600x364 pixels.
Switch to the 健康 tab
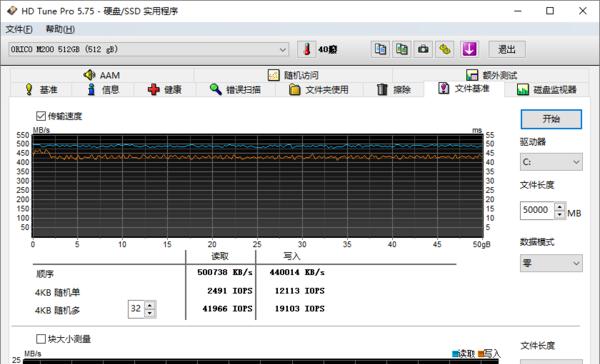click(165, 90)
